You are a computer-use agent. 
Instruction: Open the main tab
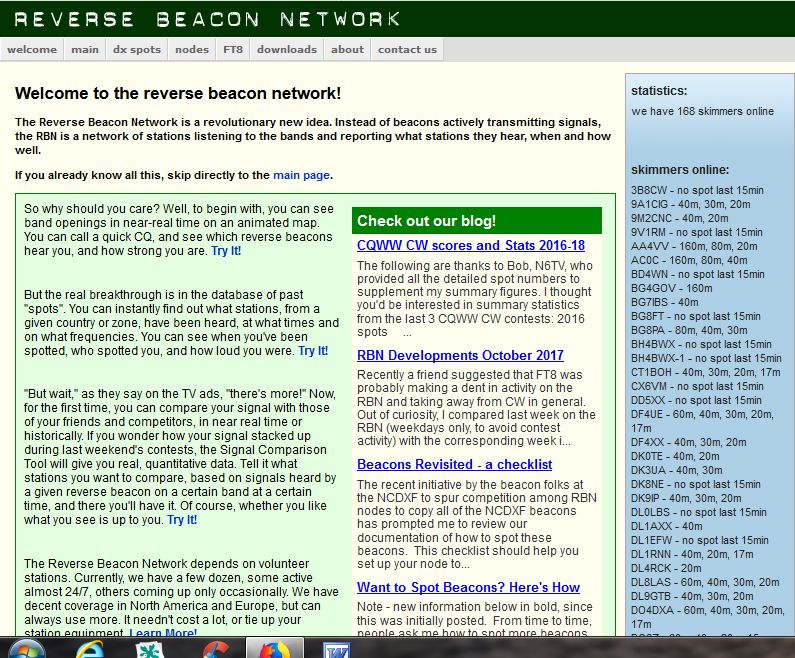tap(85, 50)
